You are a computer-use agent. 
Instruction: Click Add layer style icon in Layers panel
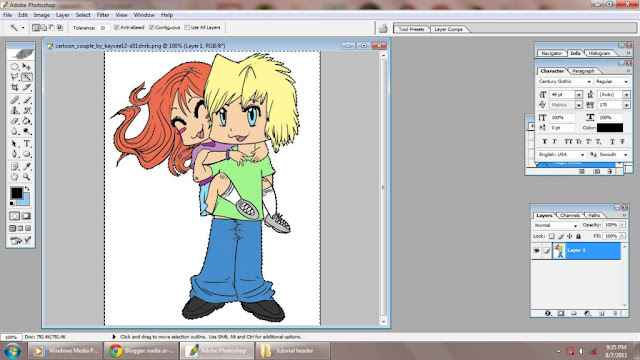coord(548,313)
